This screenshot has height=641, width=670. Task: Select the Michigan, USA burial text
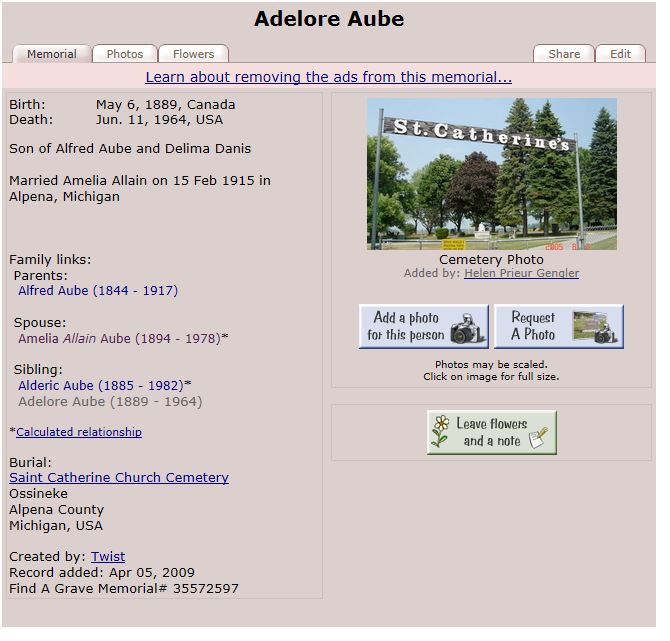tap(56, 526)
